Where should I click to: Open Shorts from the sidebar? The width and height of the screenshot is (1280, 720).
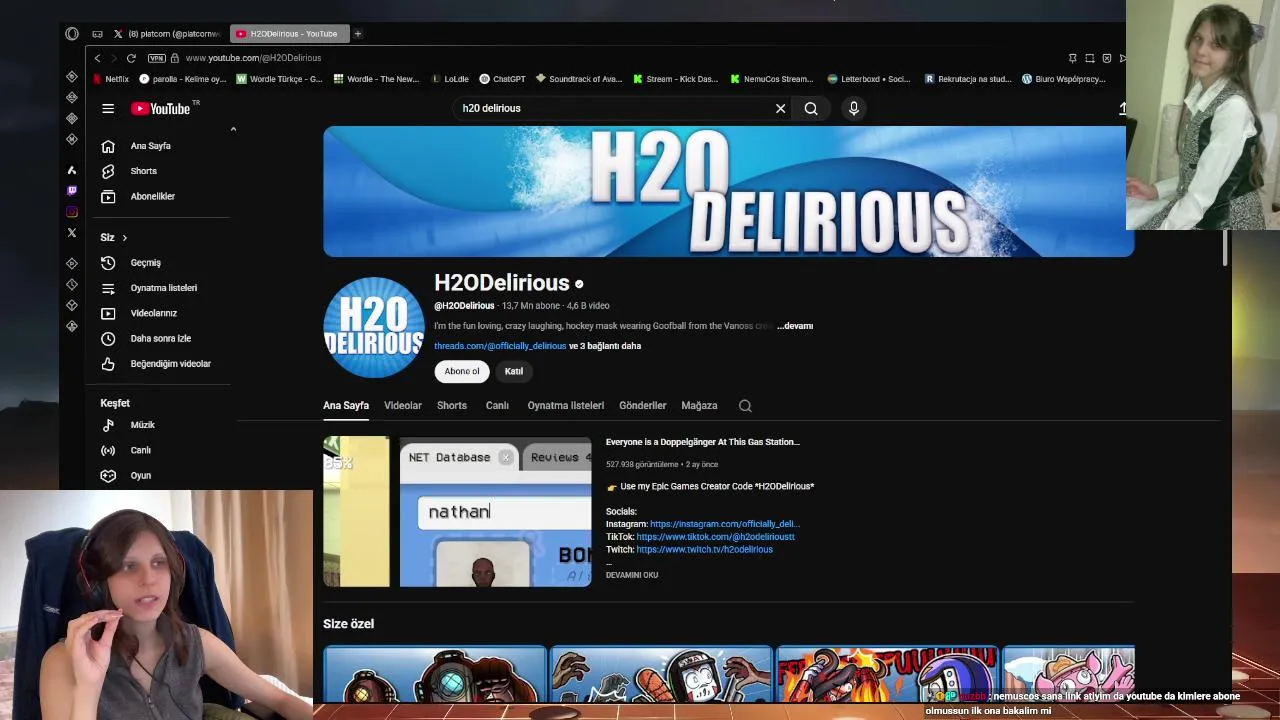143,171
